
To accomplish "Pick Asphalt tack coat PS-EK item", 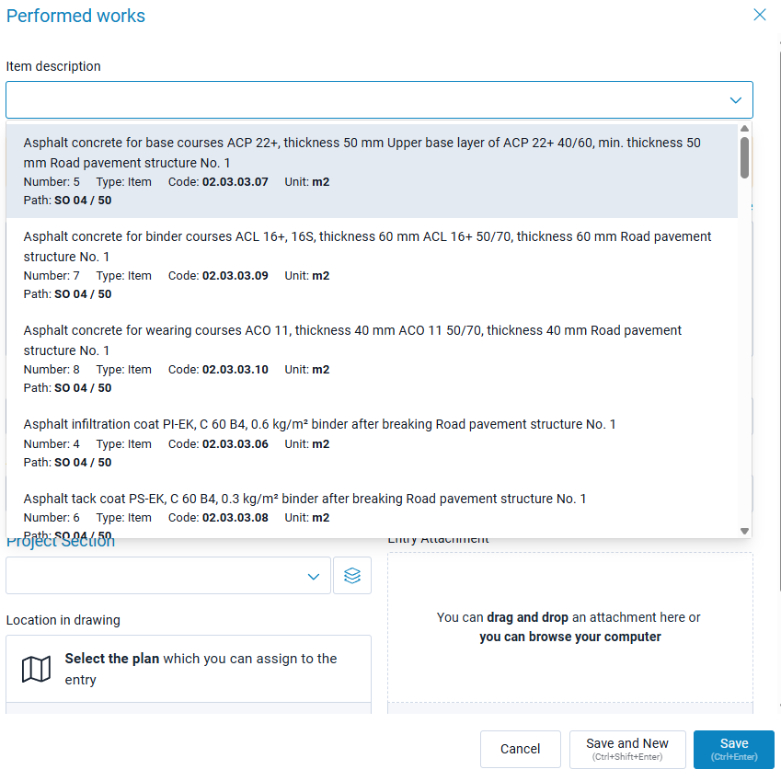I will (372, 511).
